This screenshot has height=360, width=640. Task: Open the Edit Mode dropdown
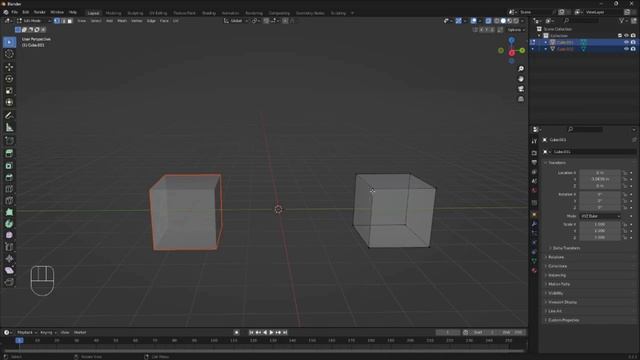(34, 21)
